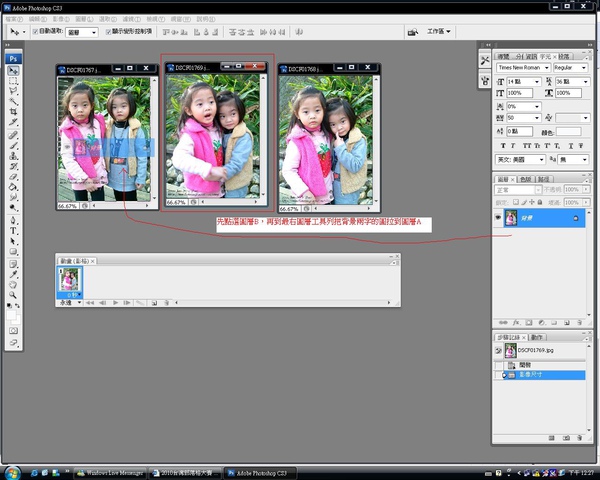The height and width of the screenshot is (480, 600).
Task: Toggle Lock position in Layers panel
Action: (532, 202)
